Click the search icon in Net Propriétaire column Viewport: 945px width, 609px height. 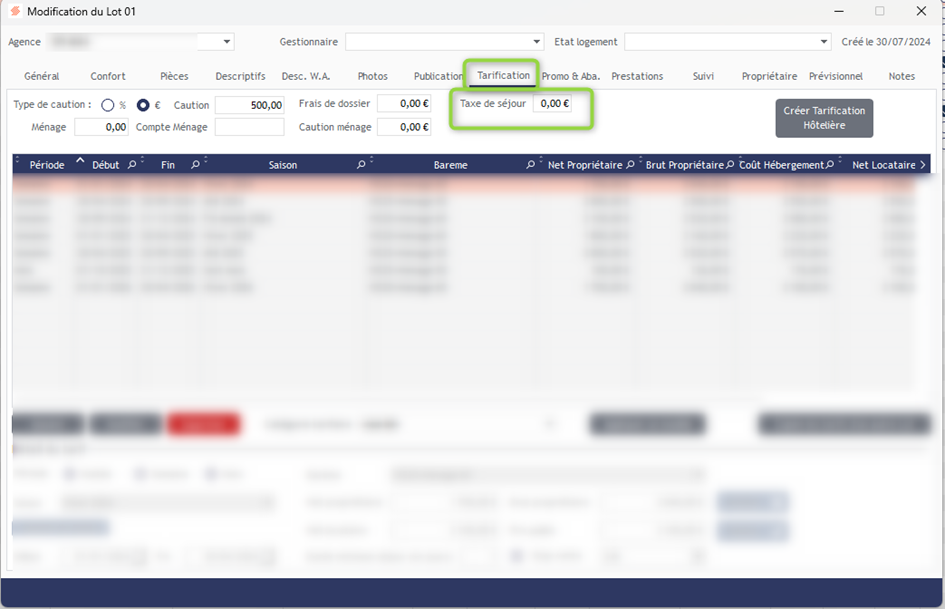click(x=631, y=165)
